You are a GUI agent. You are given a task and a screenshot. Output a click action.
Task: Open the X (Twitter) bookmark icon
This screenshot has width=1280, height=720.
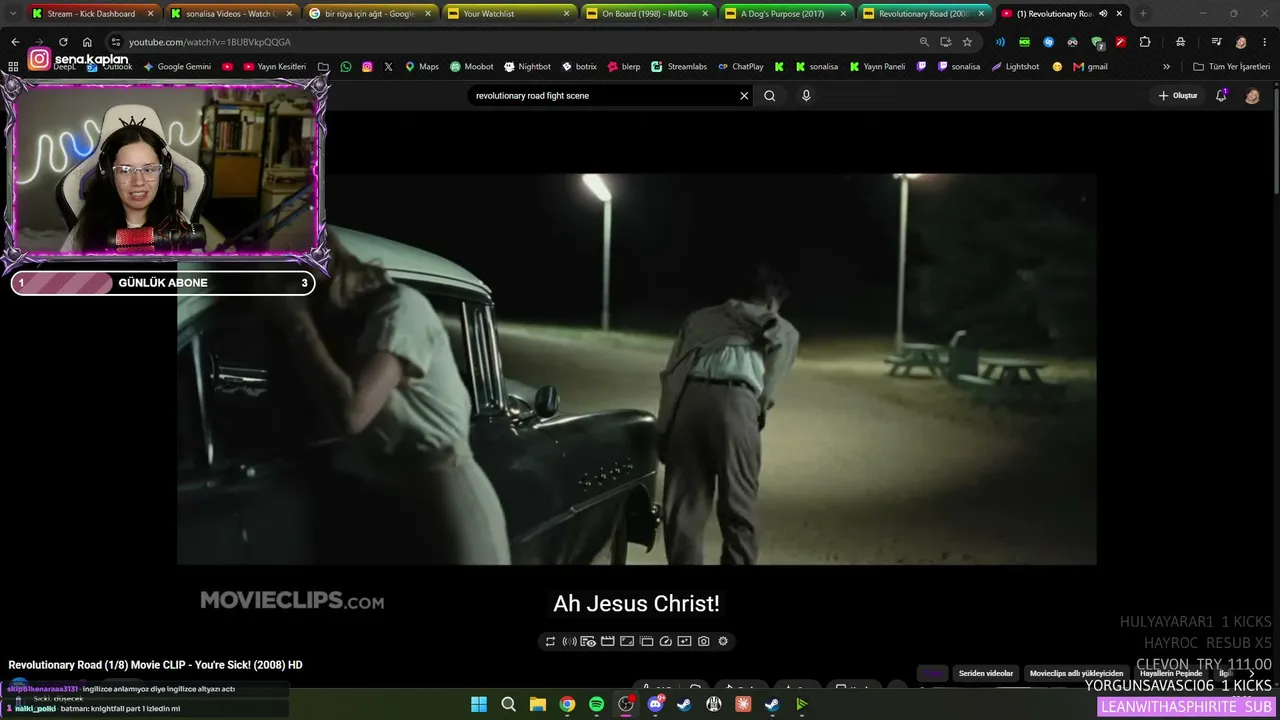[x=388, y=67]
